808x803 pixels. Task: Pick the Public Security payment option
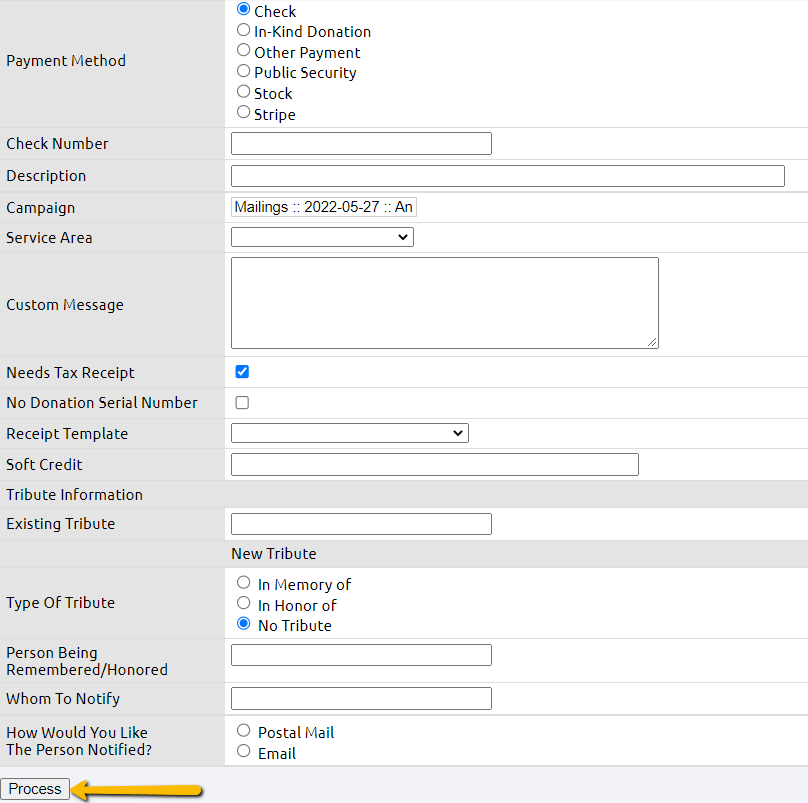point(242,71)
